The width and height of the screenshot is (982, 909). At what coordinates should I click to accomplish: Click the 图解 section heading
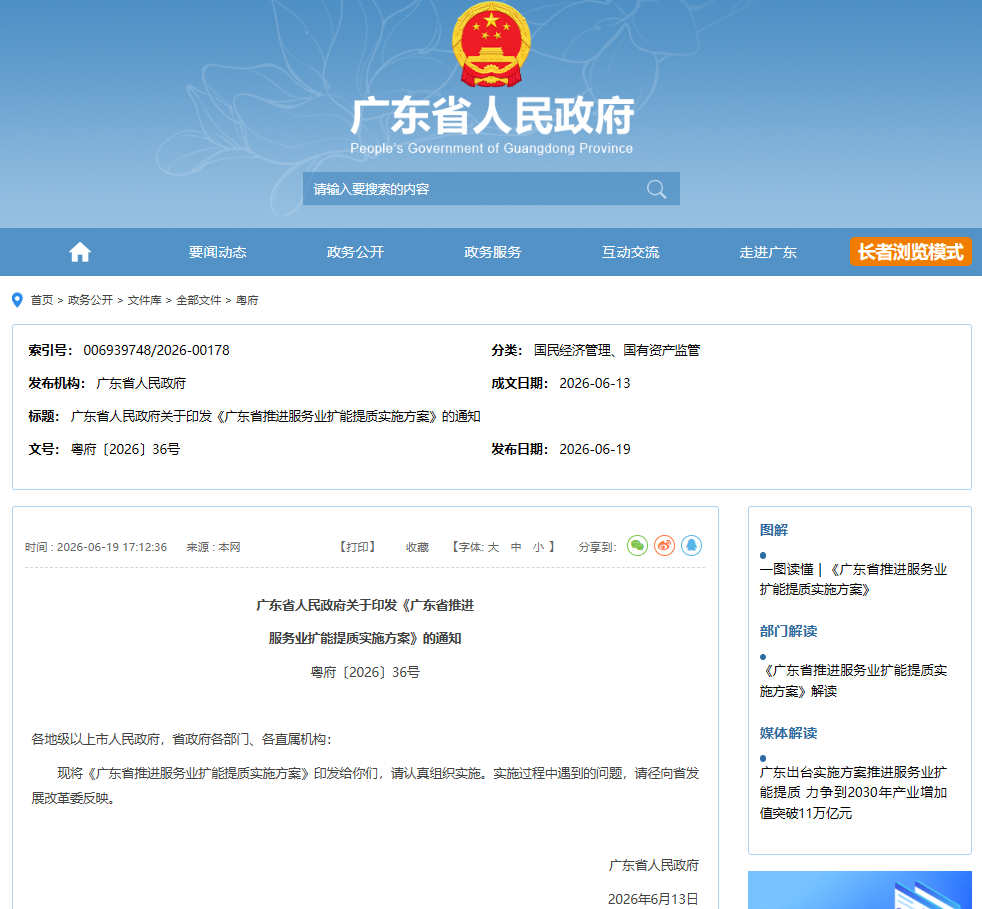tap(773, 530)
